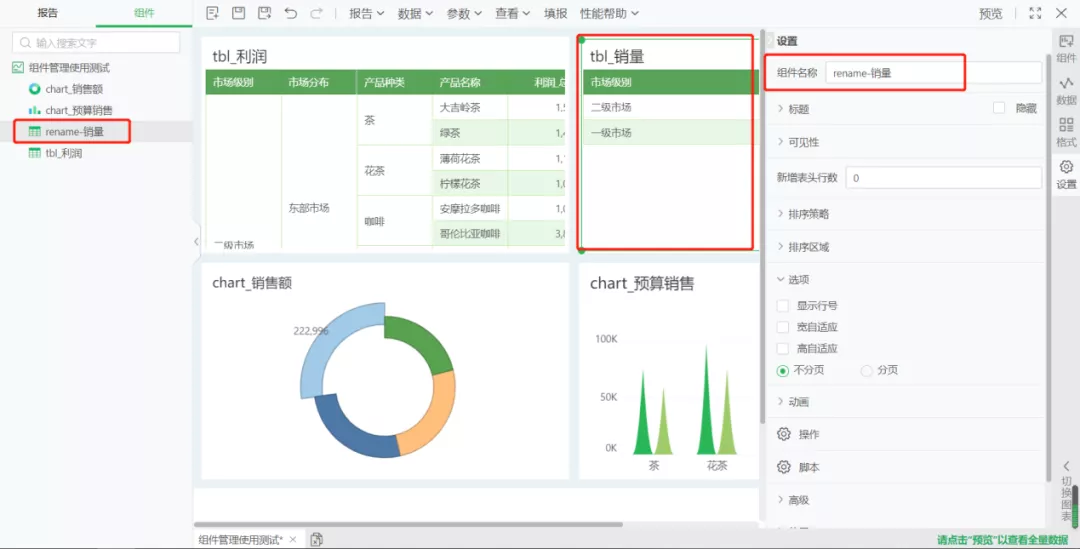Open the 组件 icon on right sidebar
This screenshot has height=549, width=1080.
(1066, 41)
